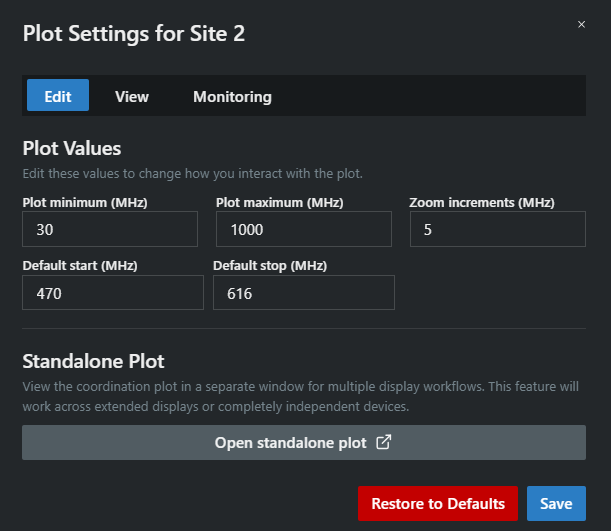611x531 pixels.
Task: Focus the Plot maximum field showing 1000
Action: pyautogui.click(x=303, y=229)
